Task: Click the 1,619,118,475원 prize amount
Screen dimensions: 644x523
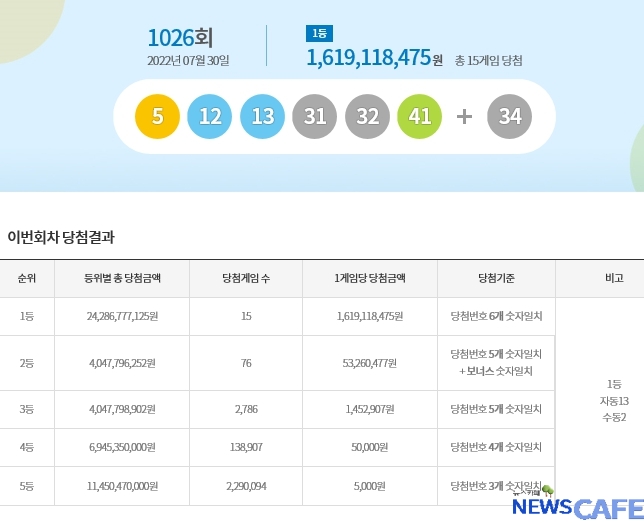Action: coord(374,59)
